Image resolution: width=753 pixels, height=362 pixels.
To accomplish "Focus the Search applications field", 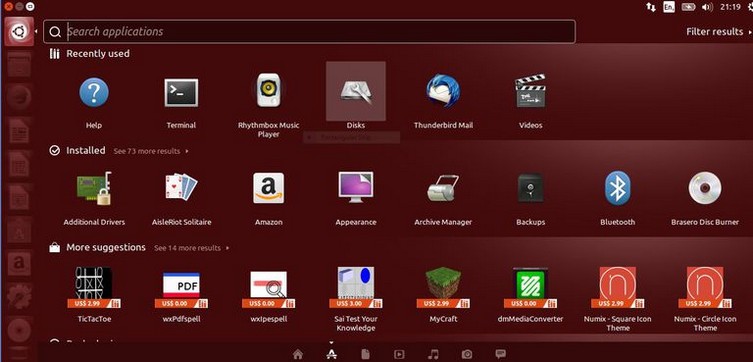I will 309,32.
